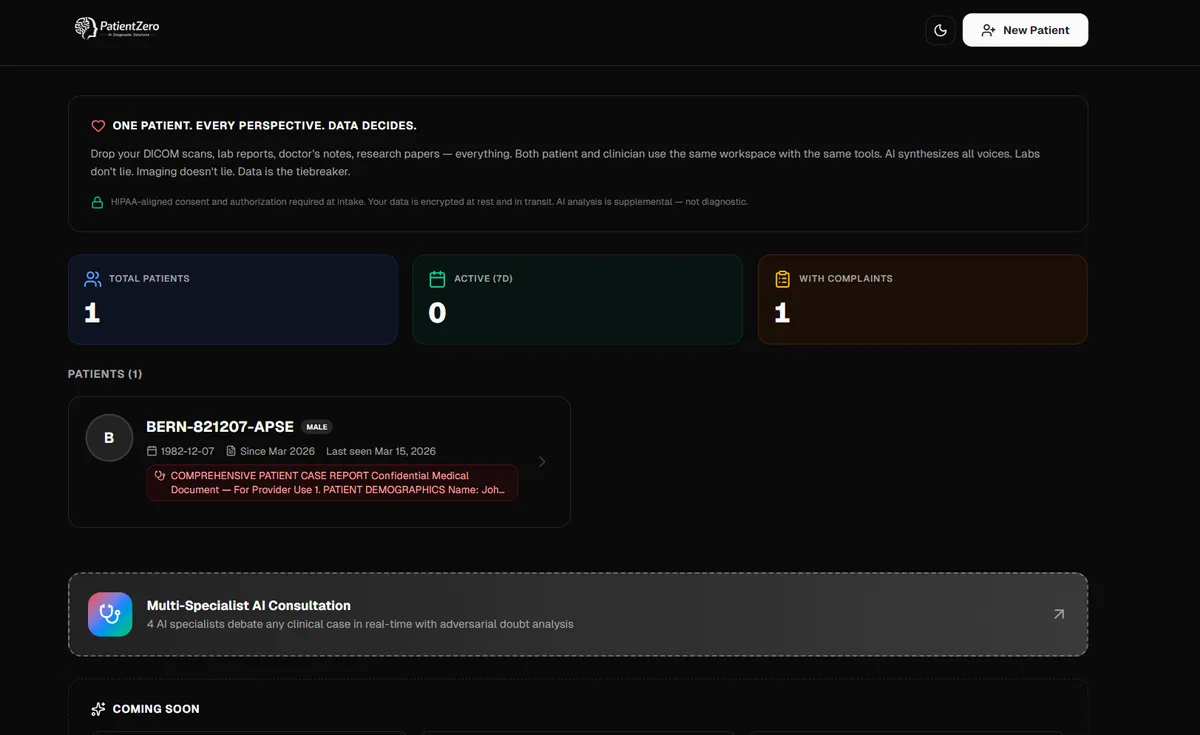
Task: Open Multi-Specialist AI Consultation
Action: tap(578, 615)
